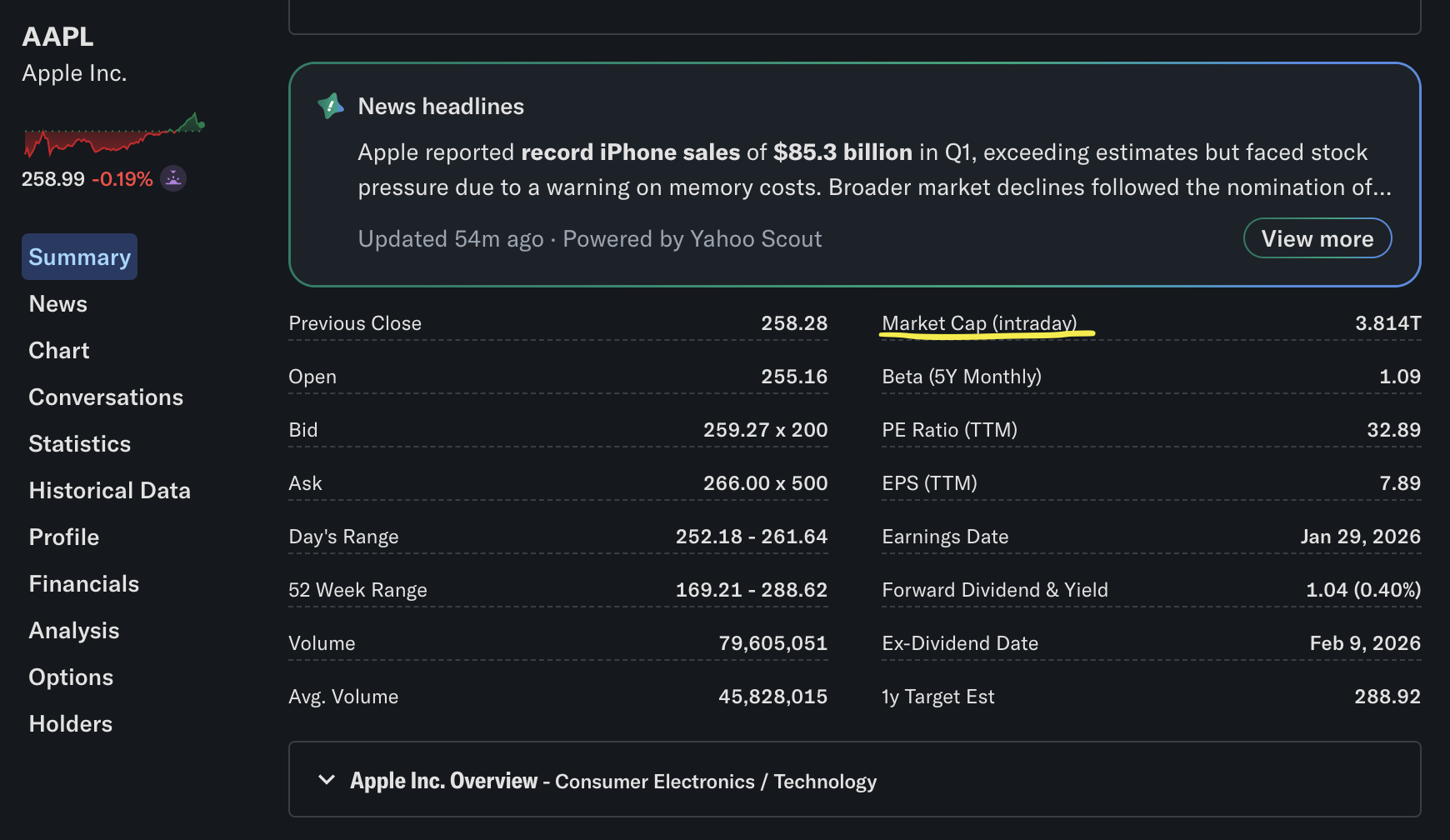Open the Historical Data page
Image resolution: width=1450 pixels, height=840 pixels.
coord(110,490)
